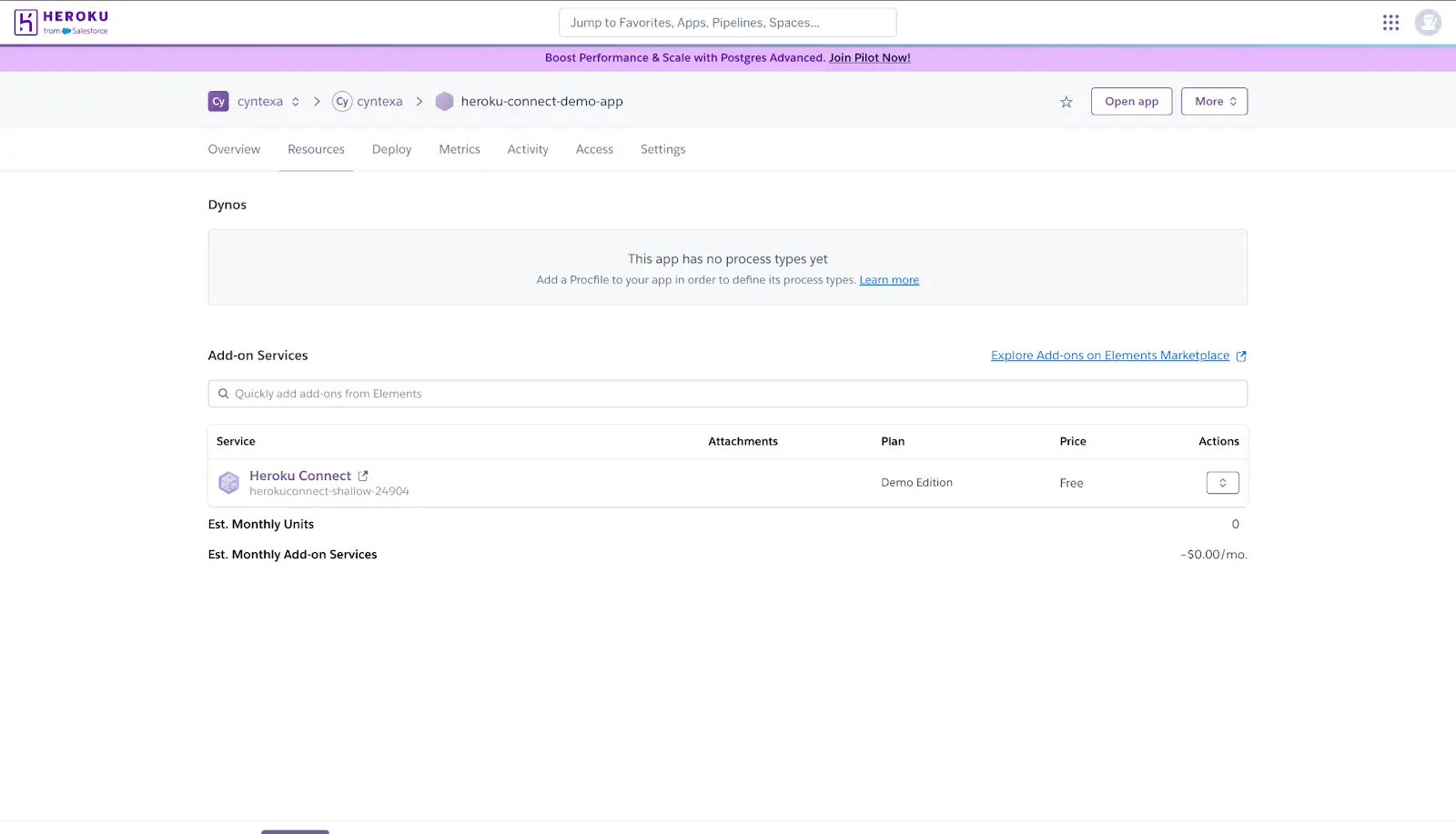Image resolution: width=1456 pixels, height=834 pixels.
Task: Click the Heroku Connect add-on service icon
Action: 228,482
